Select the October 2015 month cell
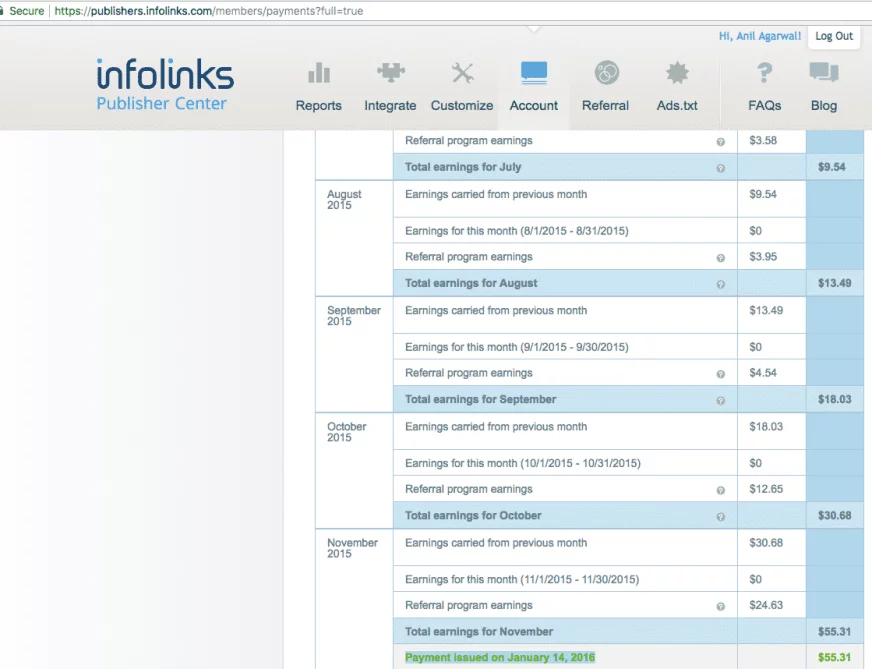Screen dimensions: 872x669 (x=354, y=470)
